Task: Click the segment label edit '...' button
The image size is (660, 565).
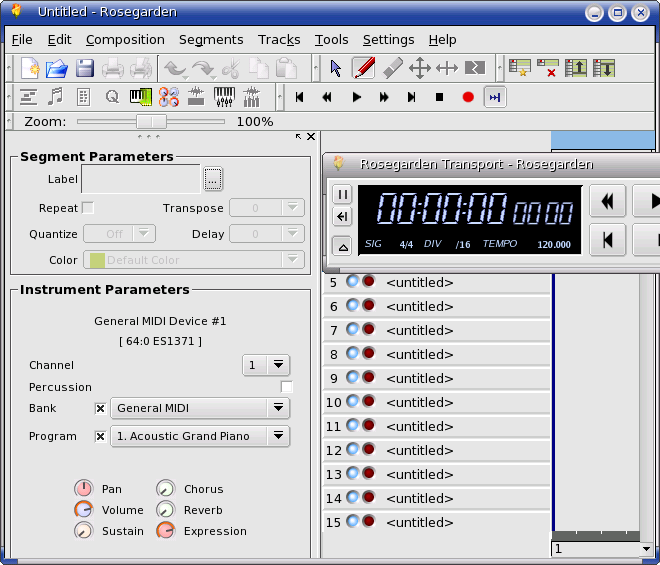Action: click(x=213, y=179)
